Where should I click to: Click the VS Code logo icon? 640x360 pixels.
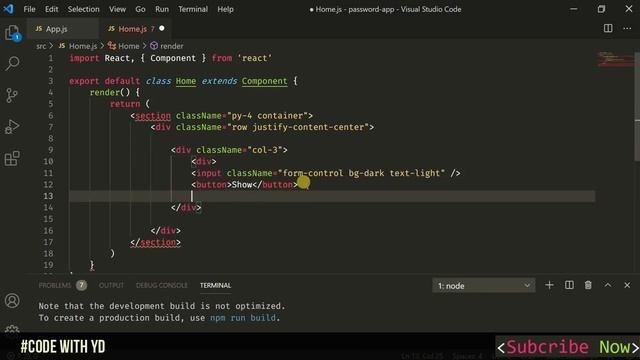click(x=8, y=9)
